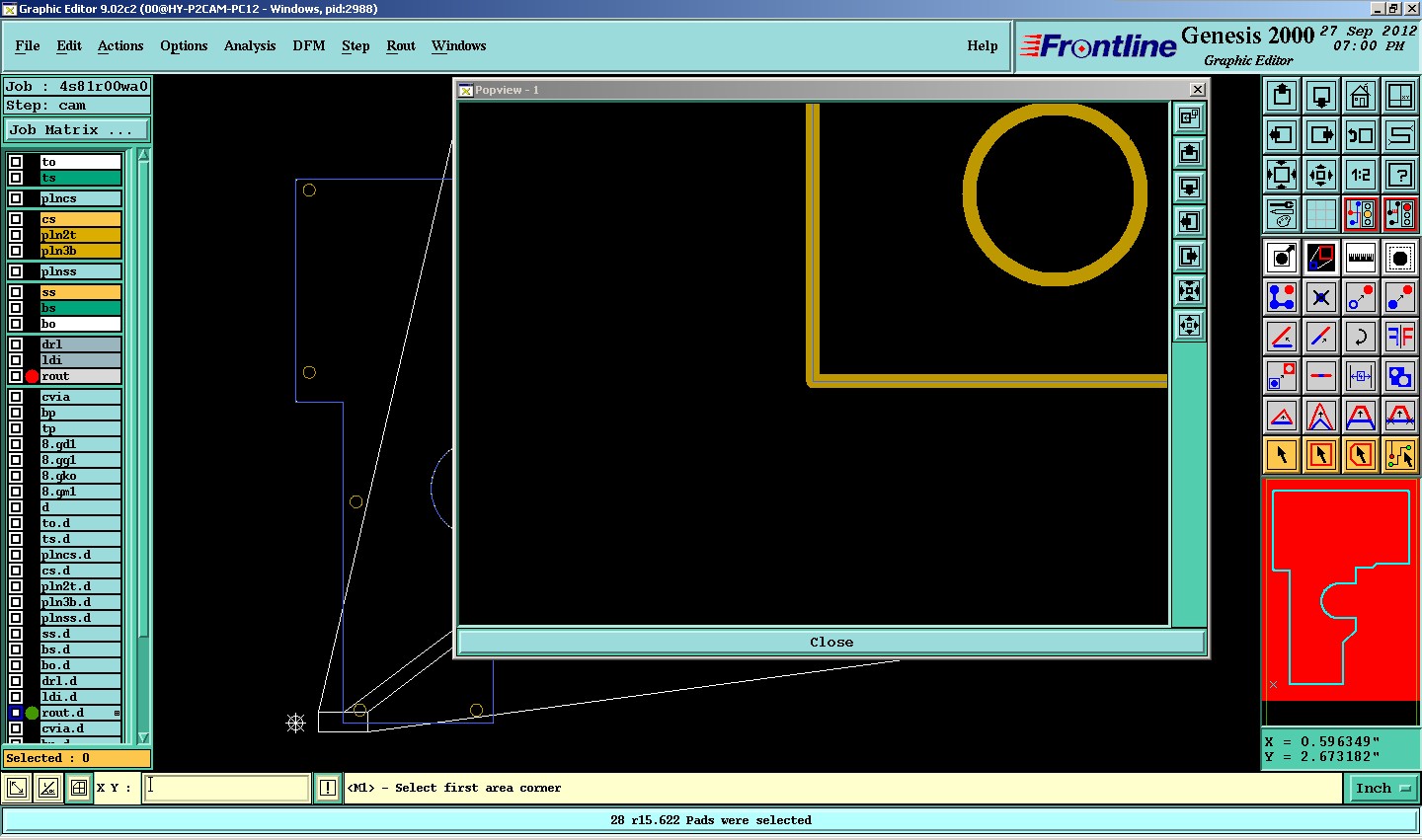Click the 'bs' green layer name
Image resolution: width=1422 pixels, height=840 pixels.
click(80, 308)
